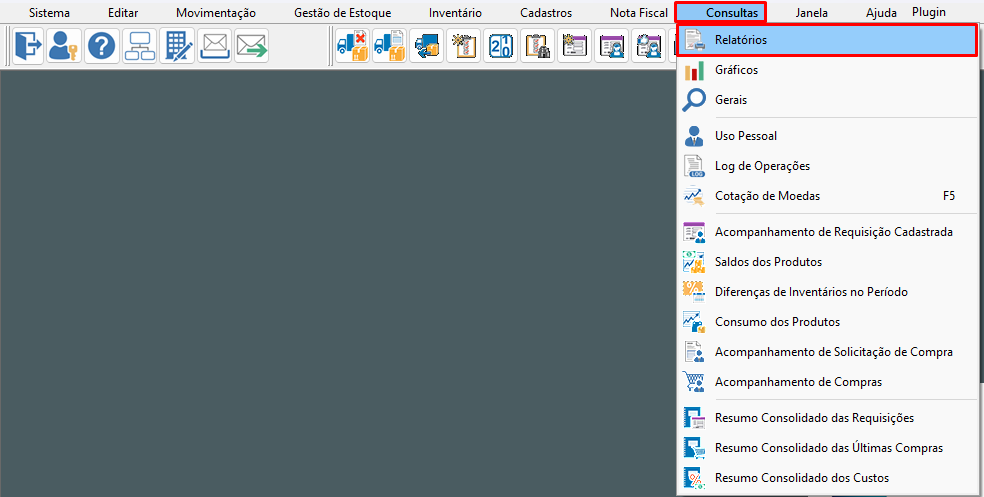Click the organization chart toolbar icon
The width and height of the screenshot is (984, 497).
139,46
